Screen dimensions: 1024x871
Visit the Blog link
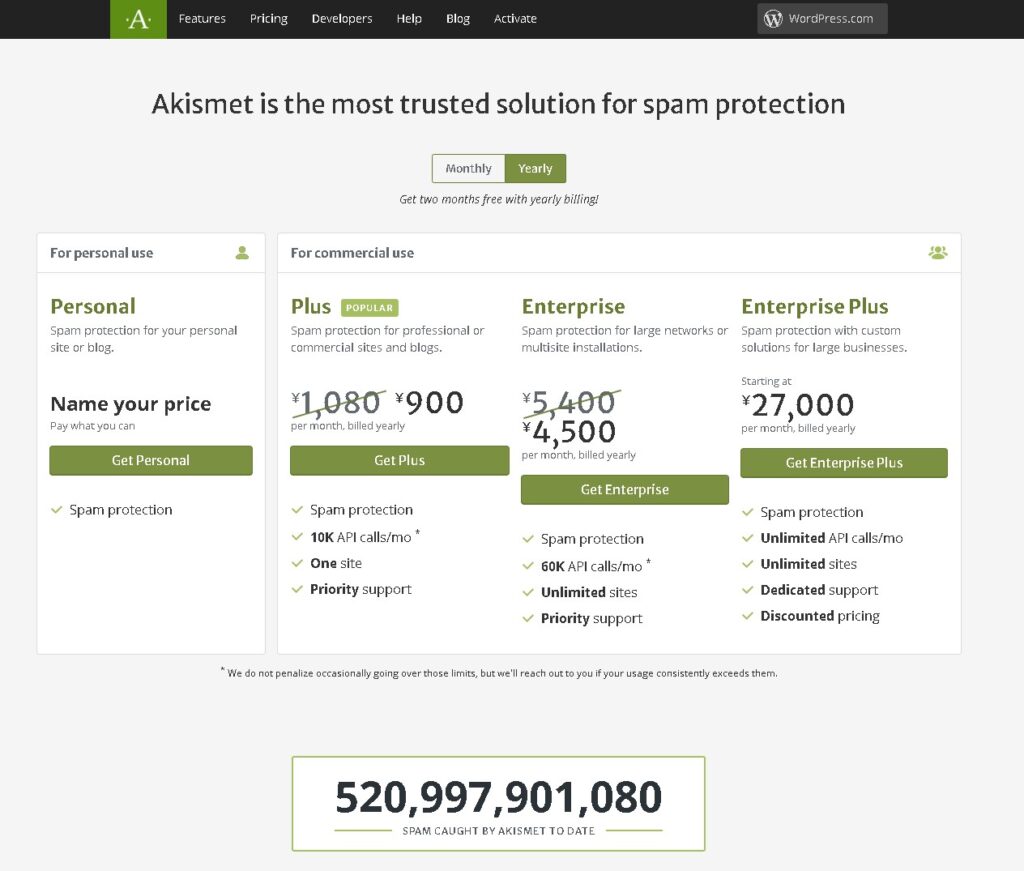(458, 19)
